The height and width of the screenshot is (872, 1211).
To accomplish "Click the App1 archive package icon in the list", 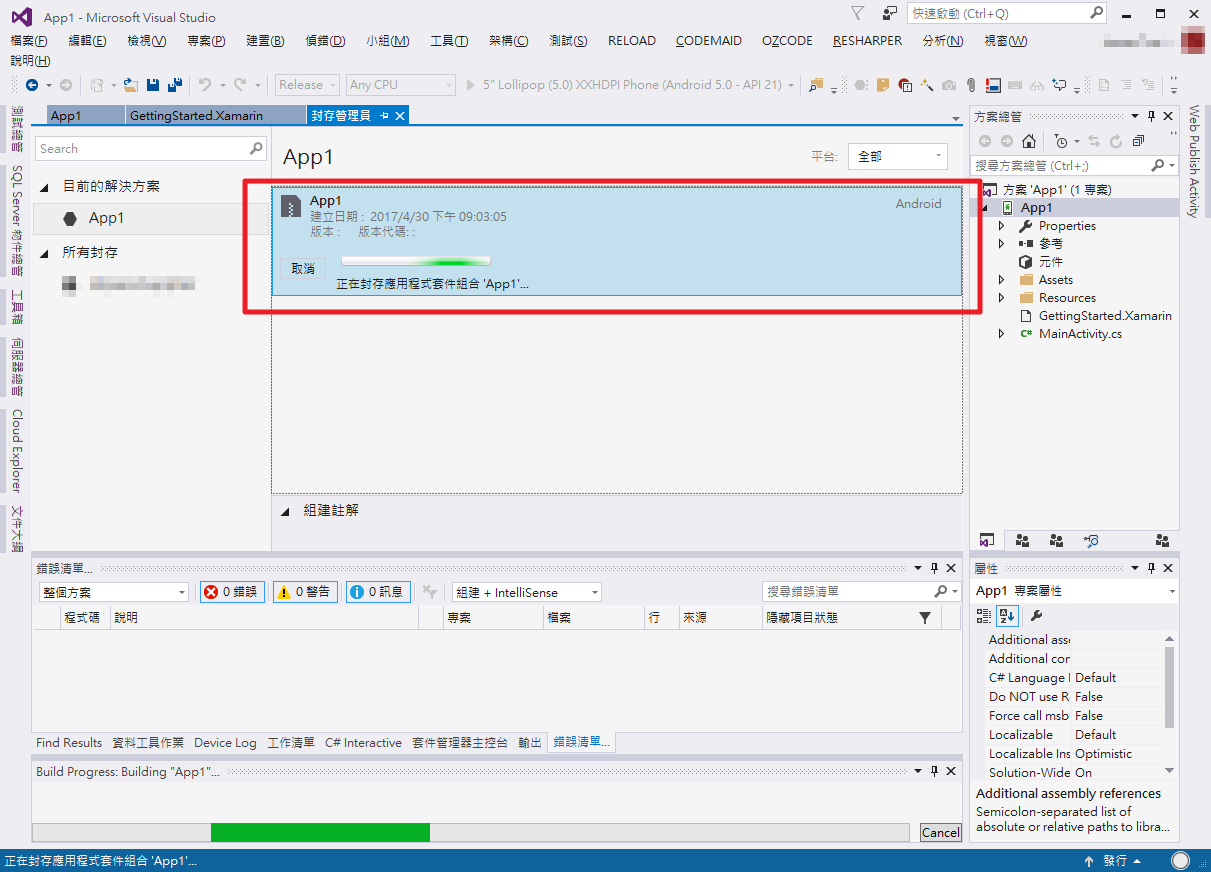I will (x=290, y=207).
